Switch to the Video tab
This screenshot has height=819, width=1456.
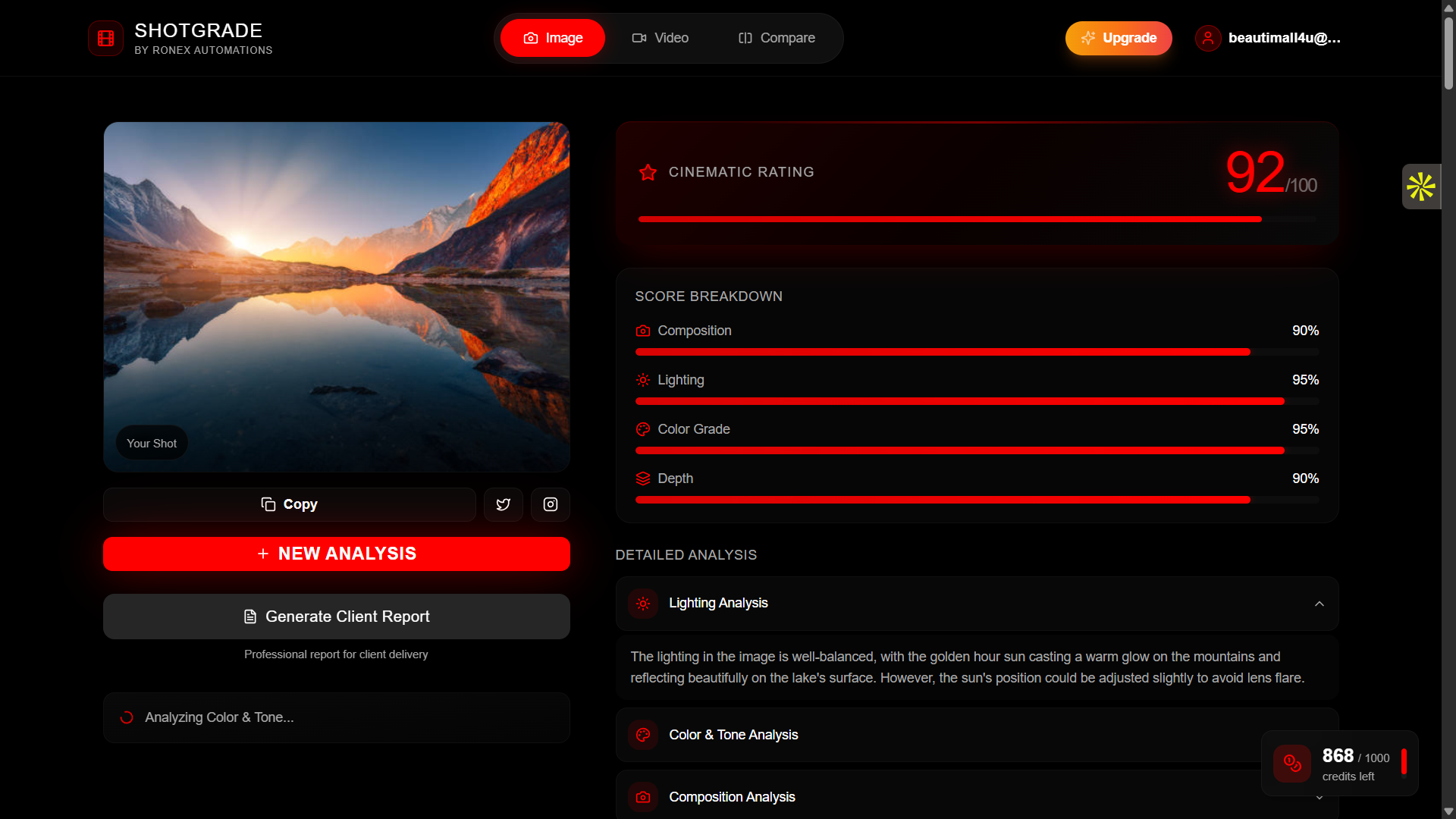click(660, 38)
